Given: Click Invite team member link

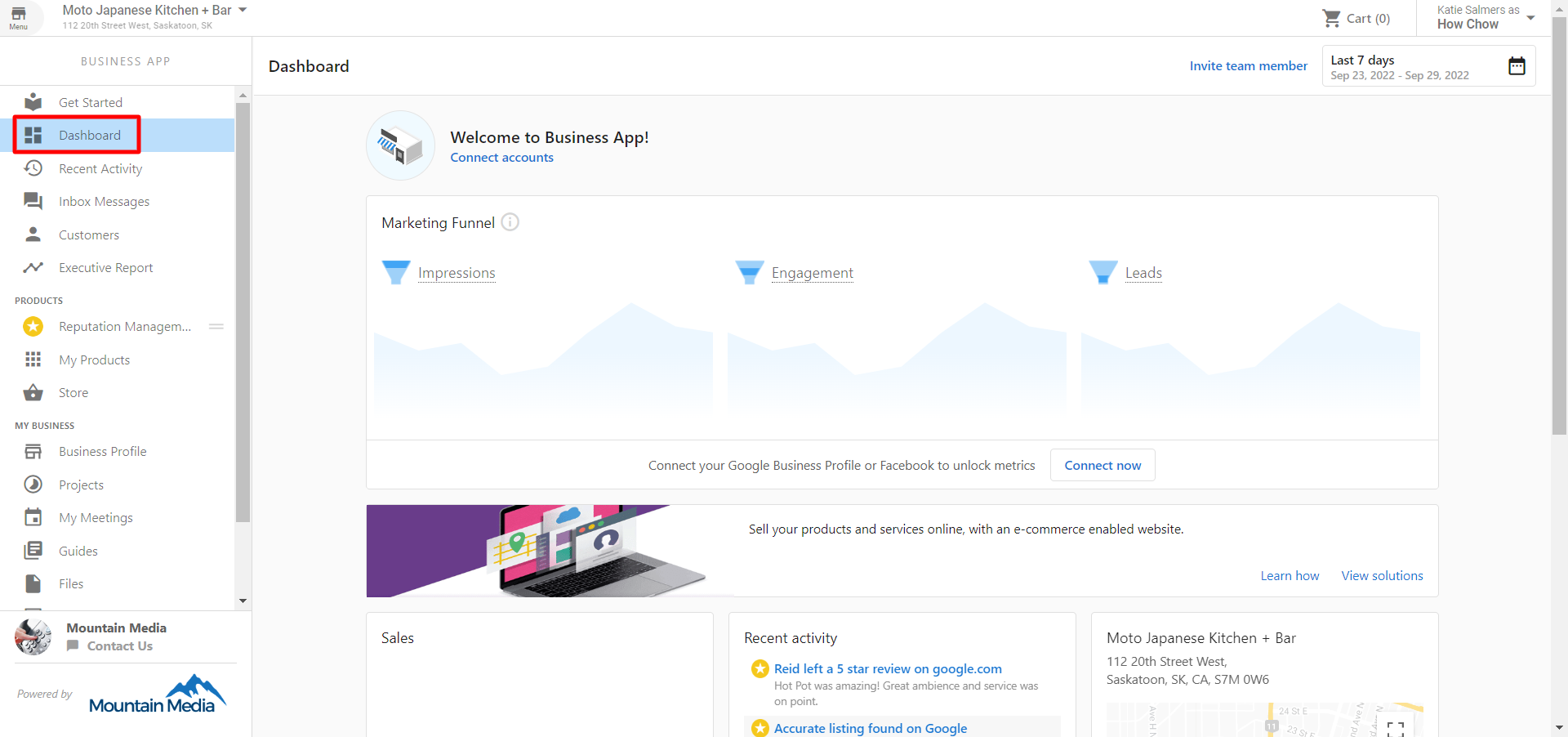Looking at the screenshot, I should (x=1248, y=66).
